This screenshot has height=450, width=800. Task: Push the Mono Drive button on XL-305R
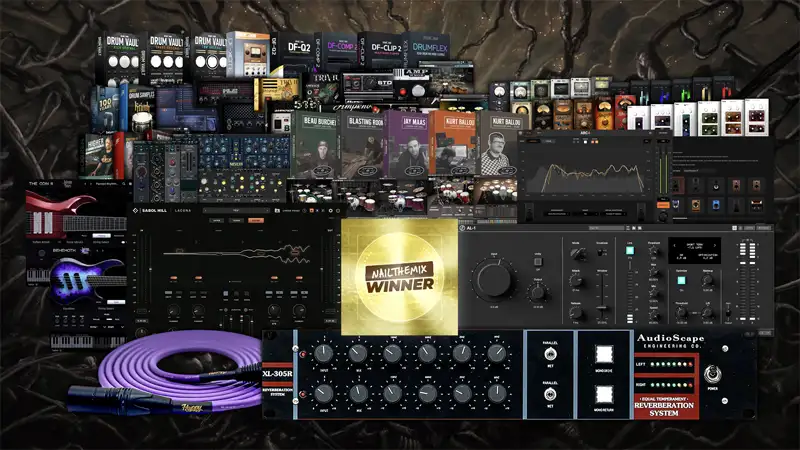click(x=604, y=354)
